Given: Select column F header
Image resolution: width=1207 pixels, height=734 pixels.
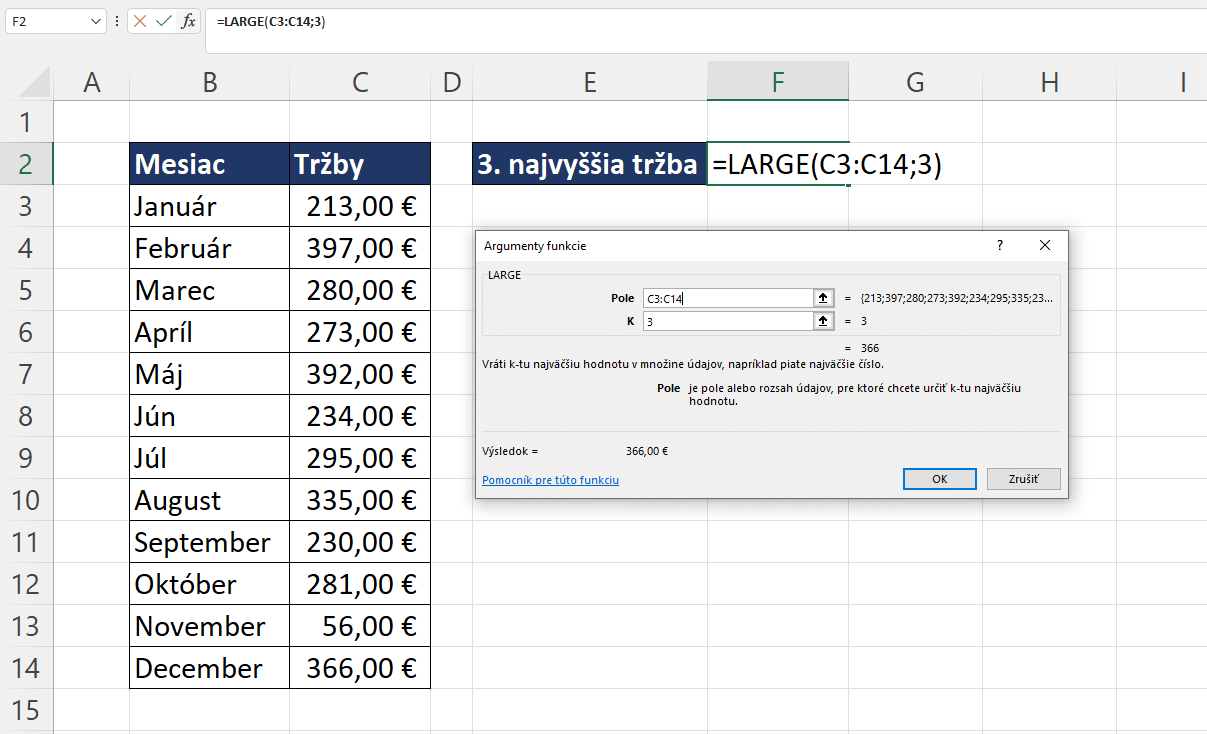Looking at the screenshot, I should pyautogui.click(x=778, y=83).
